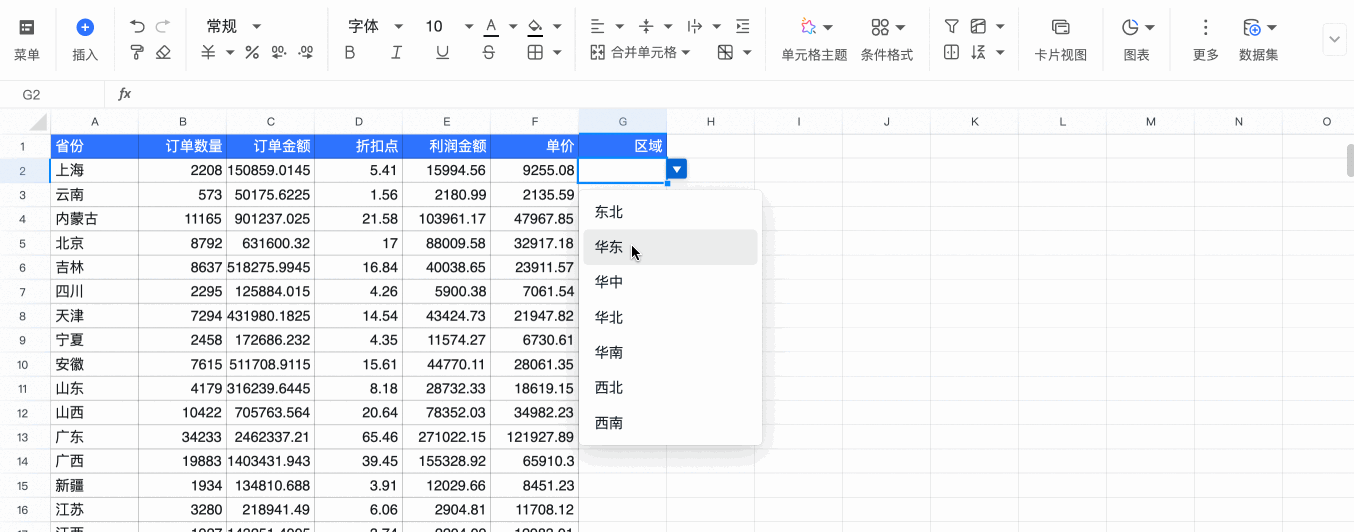Click the 条件格式 icon
The height and width of the screenshot is (532, 1354).
879,27
